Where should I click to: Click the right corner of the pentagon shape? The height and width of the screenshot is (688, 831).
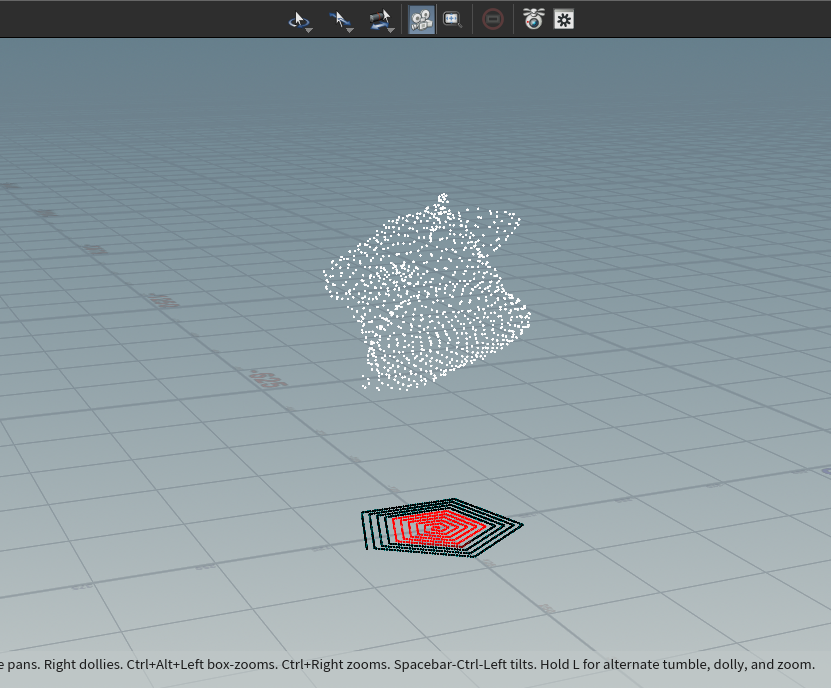pyautogui.click(x=521, y=524)
